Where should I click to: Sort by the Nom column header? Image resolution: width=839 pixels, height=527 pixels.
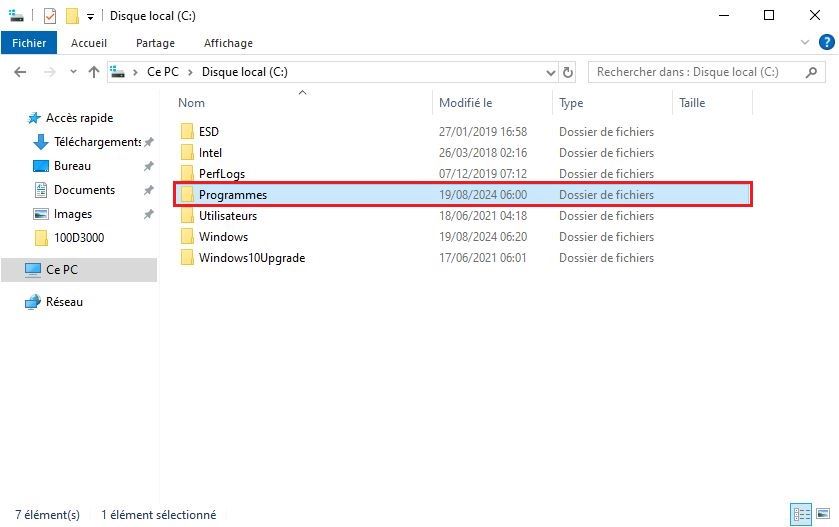coord(191,103)
